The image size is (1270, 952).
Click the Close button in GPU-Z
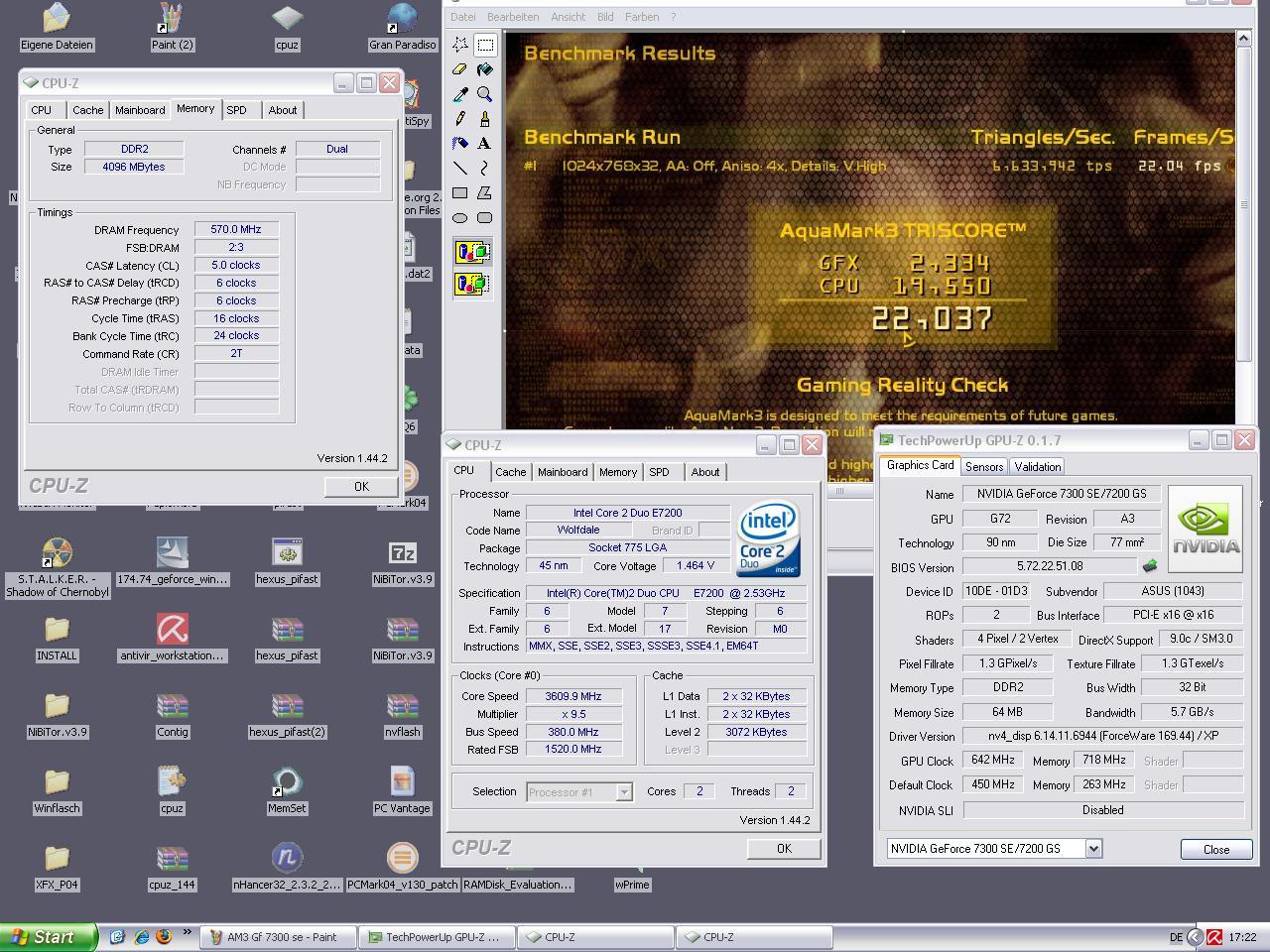[1216, 849]
